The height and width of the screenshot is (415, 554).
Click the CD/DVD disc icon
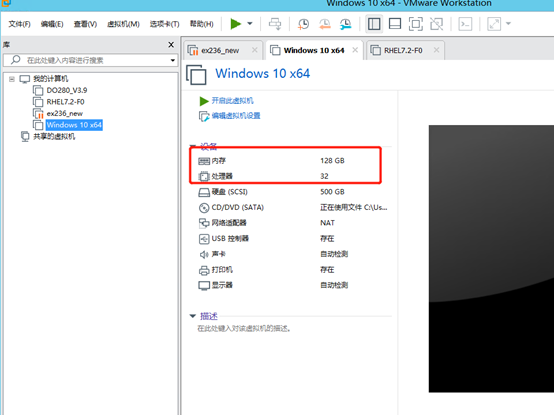(204, 208)
